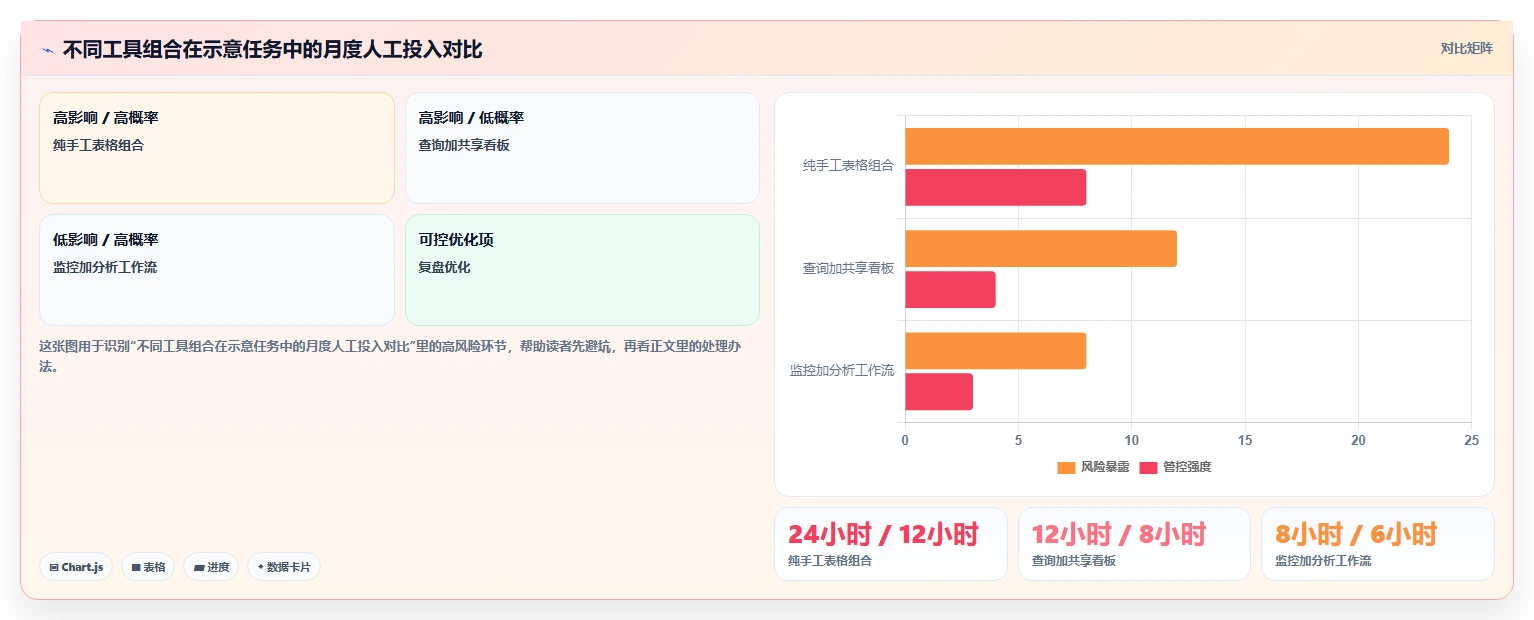
Task: Click the red bar for 查询加共享看板
Action: (951, 289)
